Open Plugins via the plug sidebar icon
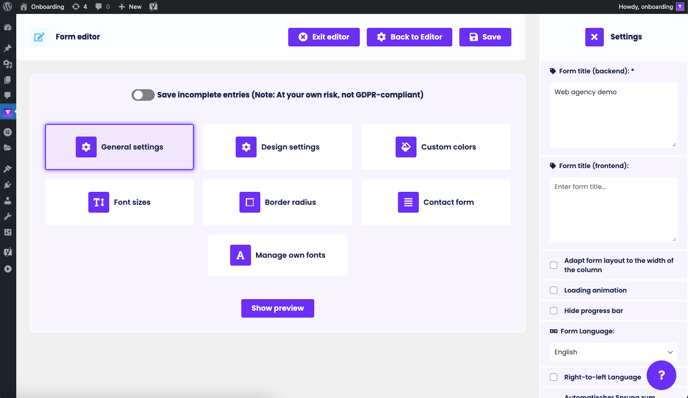 point(7,185)
